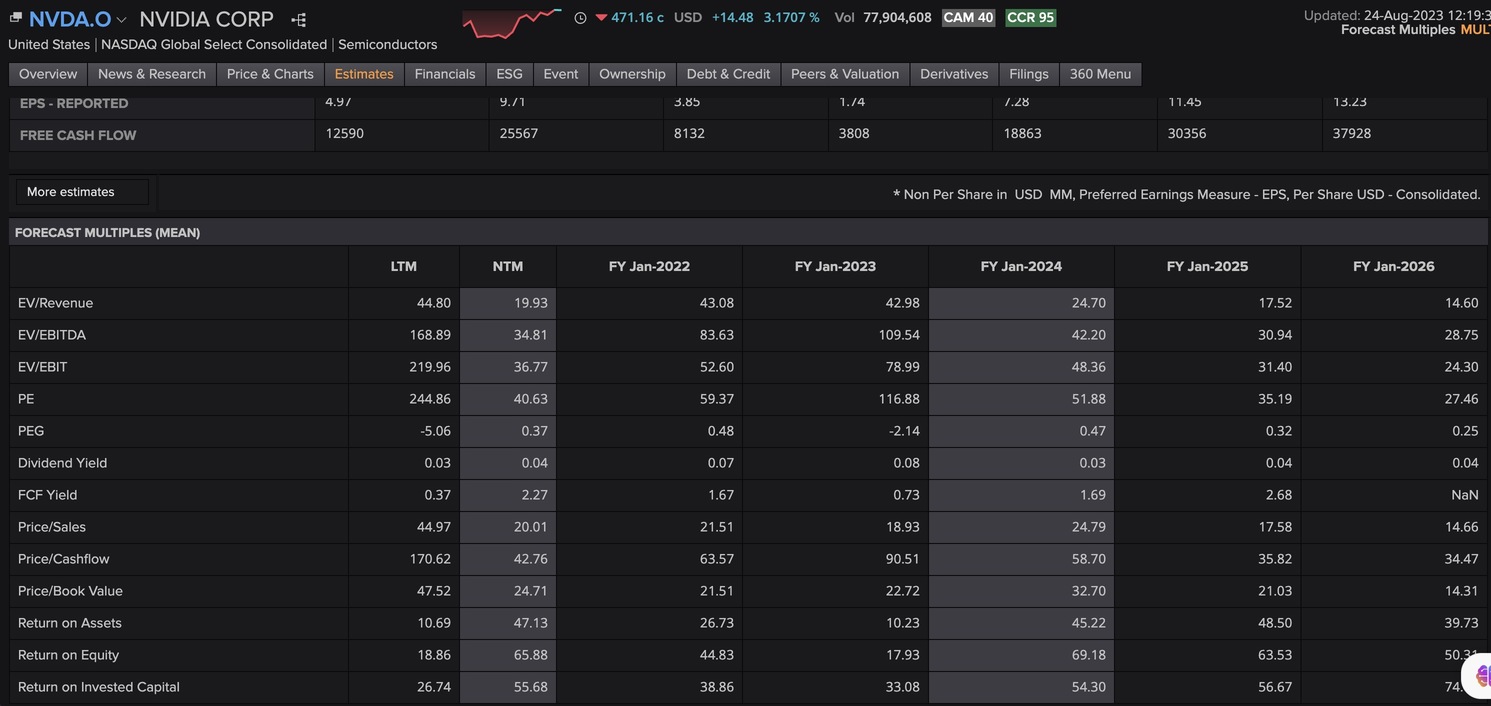
Task: Click the 471.16 c last price
Action: [x=637, y=18]
